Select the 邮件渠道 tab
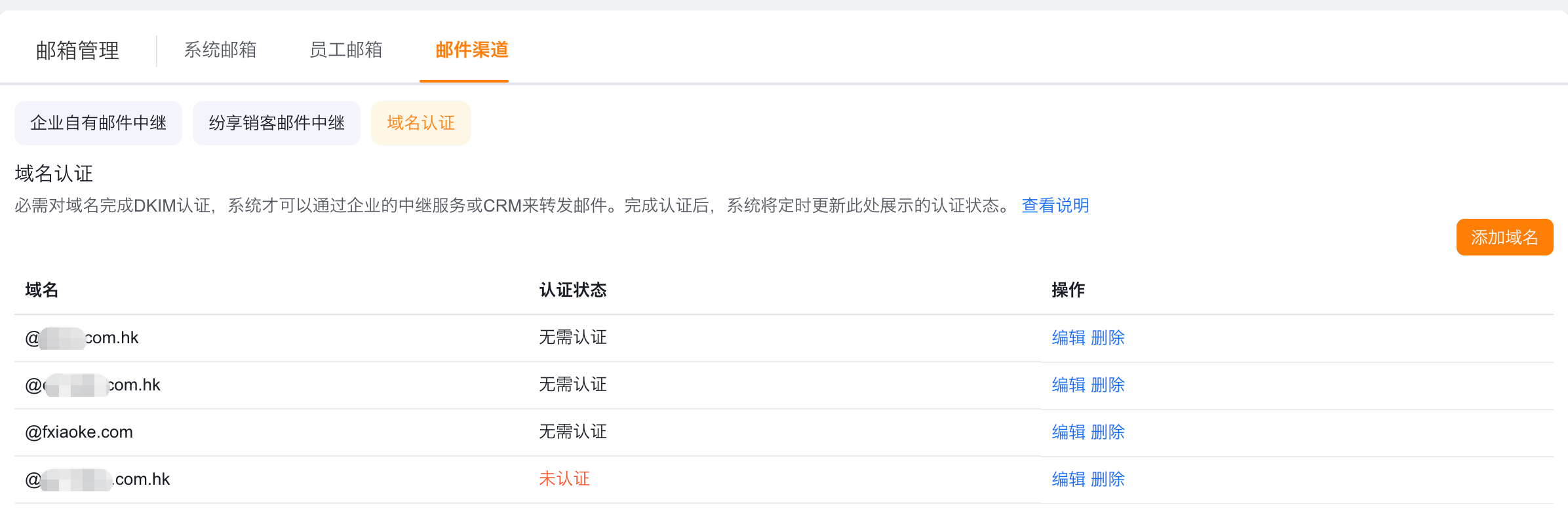 471,50
